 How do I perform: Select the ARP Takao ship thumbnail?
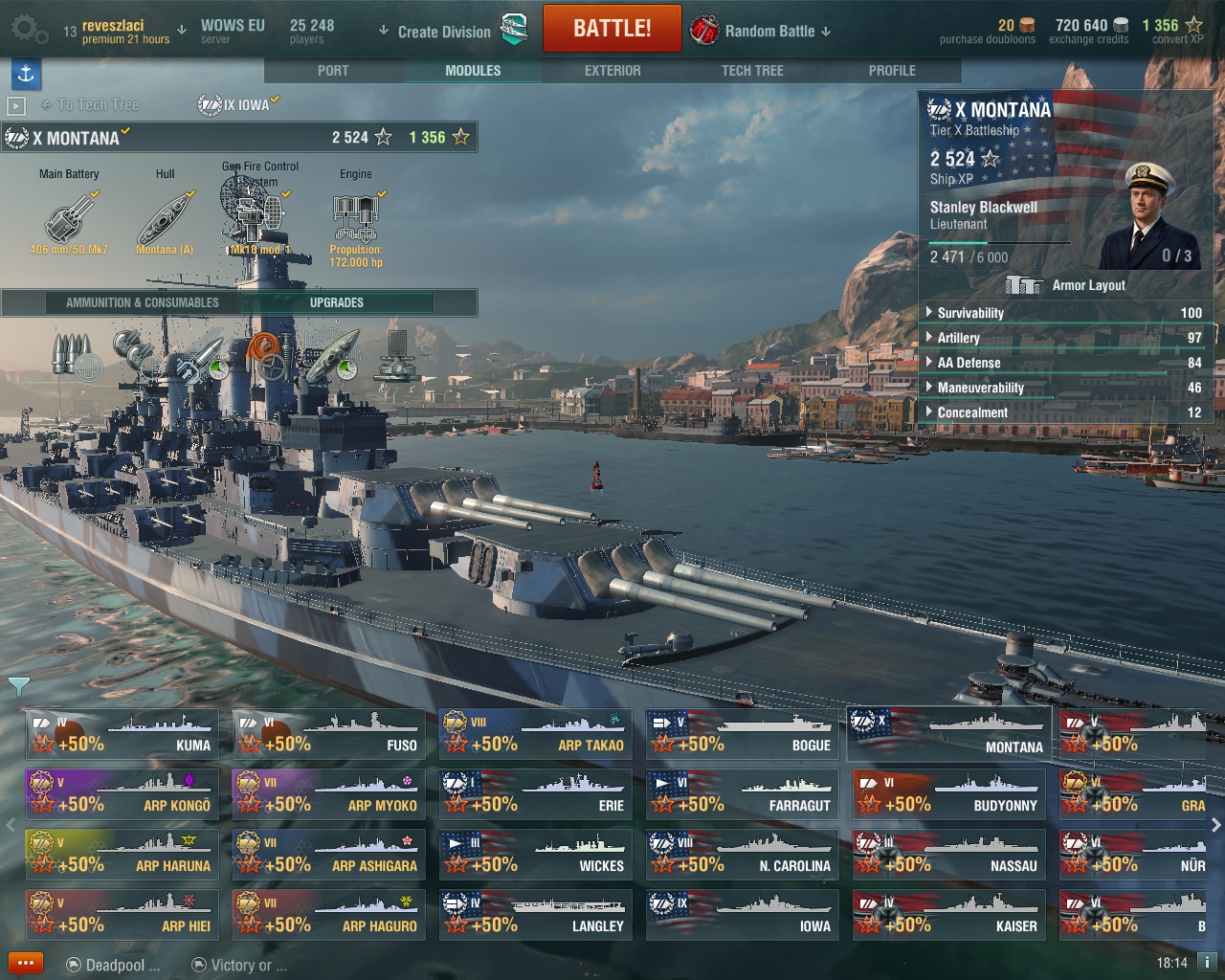tap(536, 734)
